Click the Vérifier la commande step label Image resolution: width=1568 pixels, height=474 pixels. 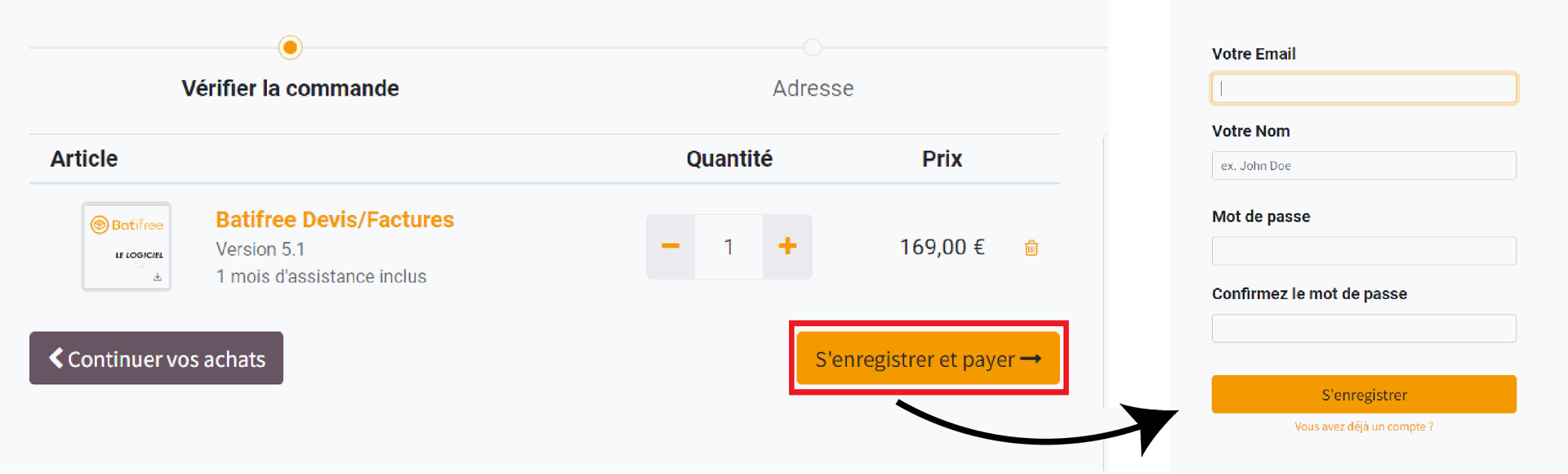pyautogui.click(x=290, y=88)
